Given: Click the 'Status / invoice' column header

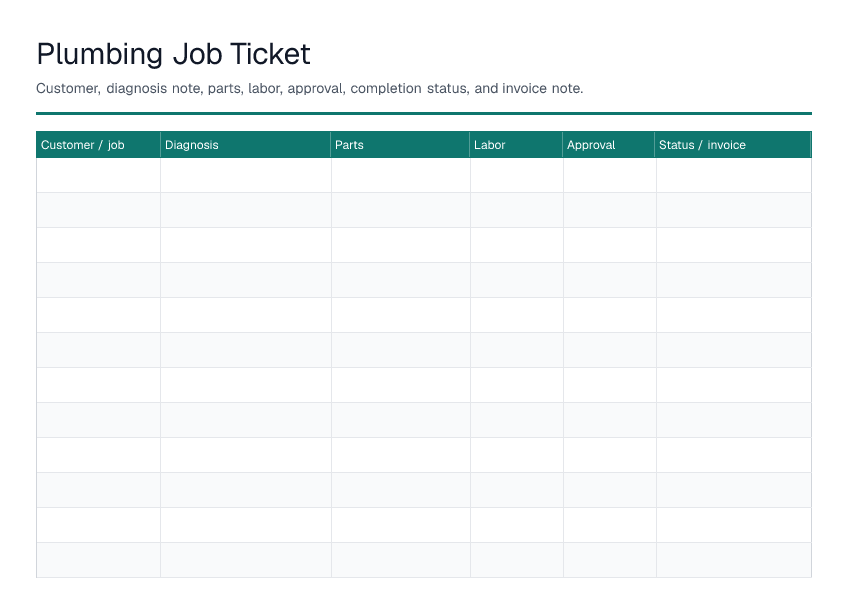Looking at the screenshot, I should coord(733,144).
